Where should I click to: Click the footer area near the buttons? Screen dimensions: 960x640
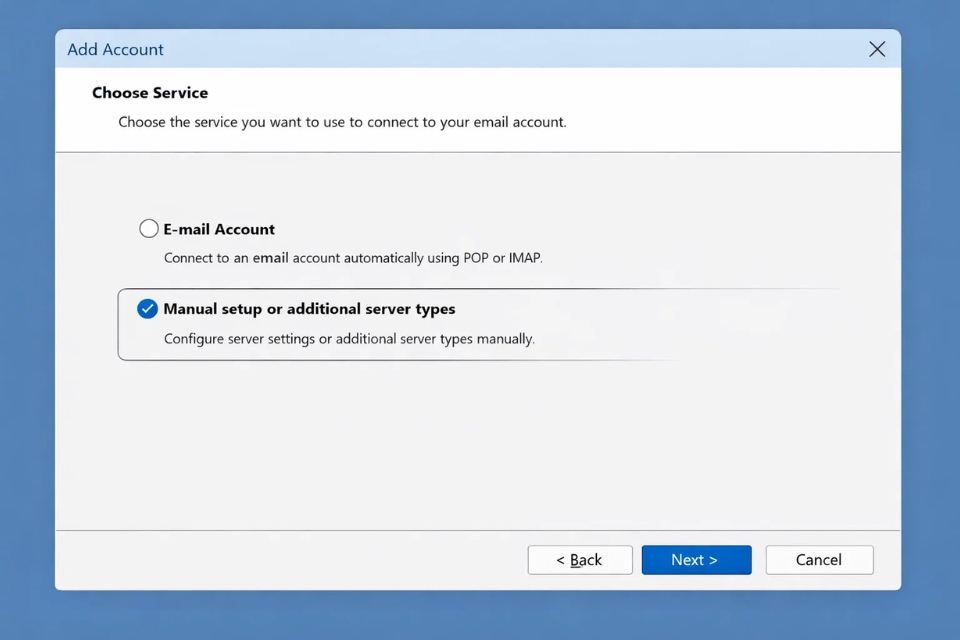(300, 560)
